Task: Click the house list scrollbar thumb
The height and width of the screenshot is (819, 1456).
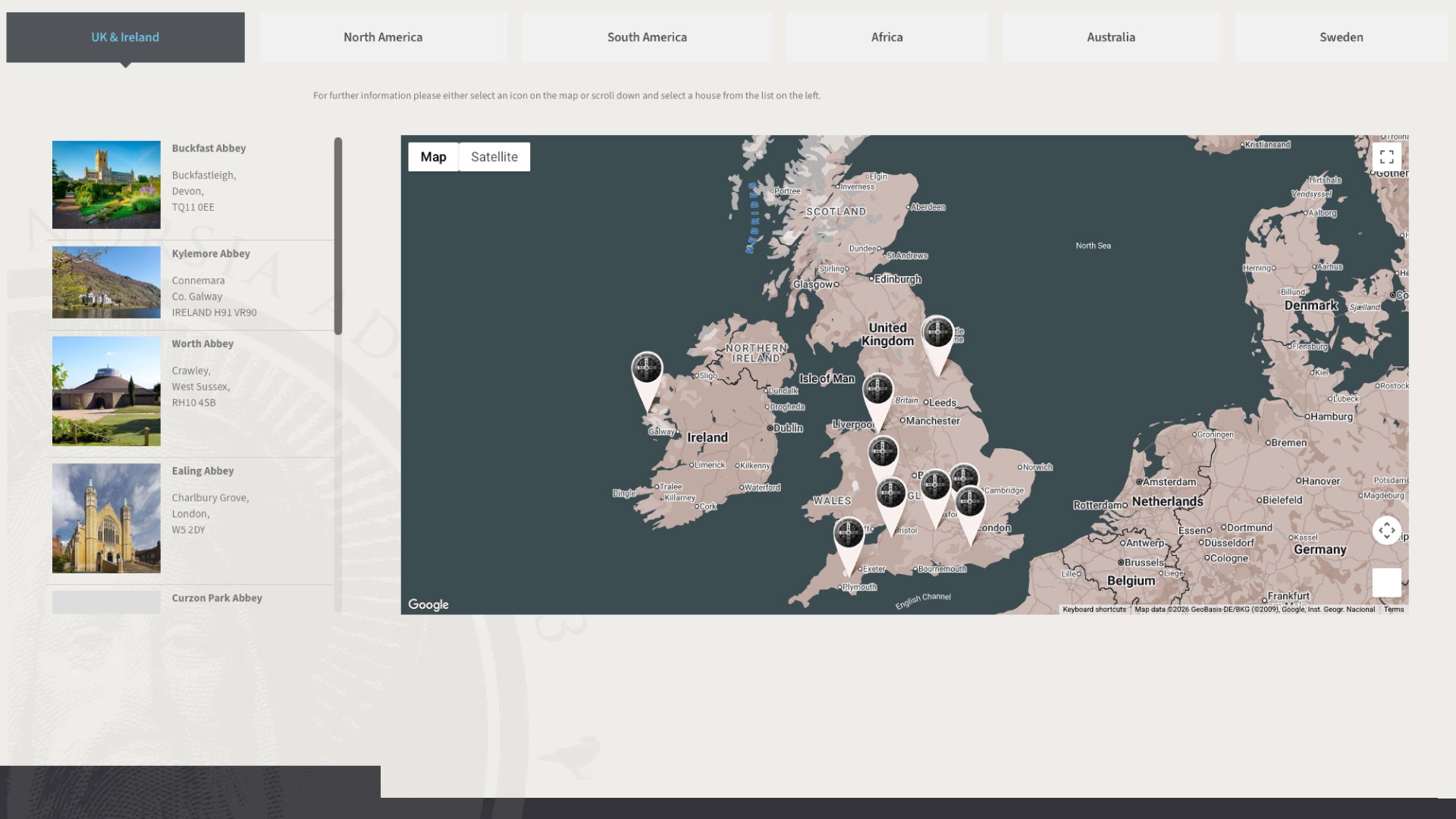Action: click(x=338, y=235)
